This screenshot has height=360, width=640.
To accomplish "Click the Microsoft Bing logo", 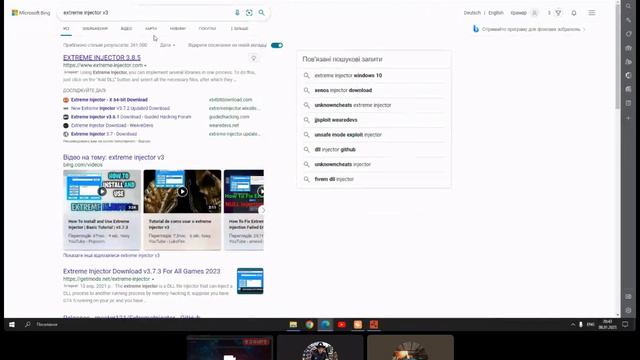I will (31, 13).
